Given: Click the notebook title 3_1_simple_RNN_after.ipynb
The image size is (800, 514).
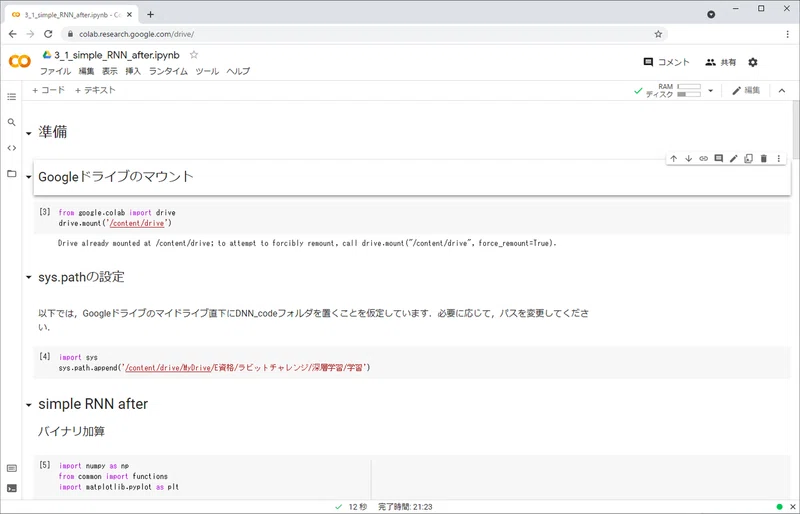Looking at the screenshot, I should point(117,55).
